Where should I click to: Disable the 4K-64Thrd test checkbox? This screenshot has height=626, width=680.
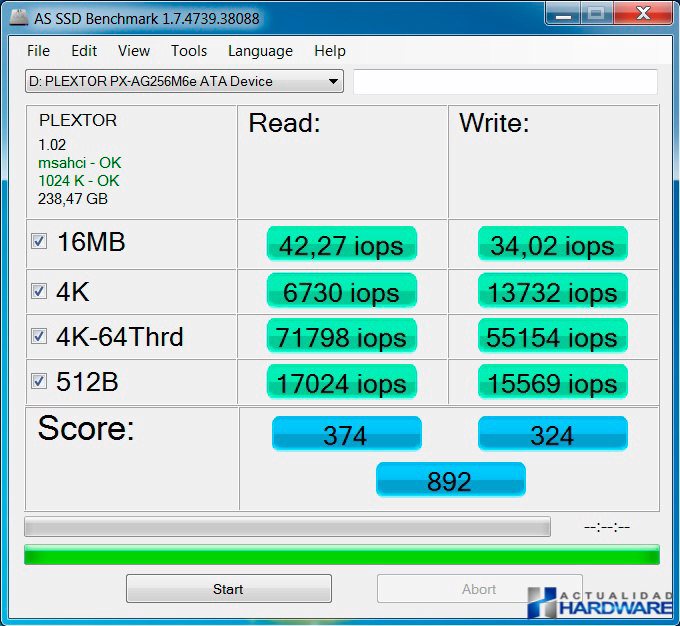point(39,336)
